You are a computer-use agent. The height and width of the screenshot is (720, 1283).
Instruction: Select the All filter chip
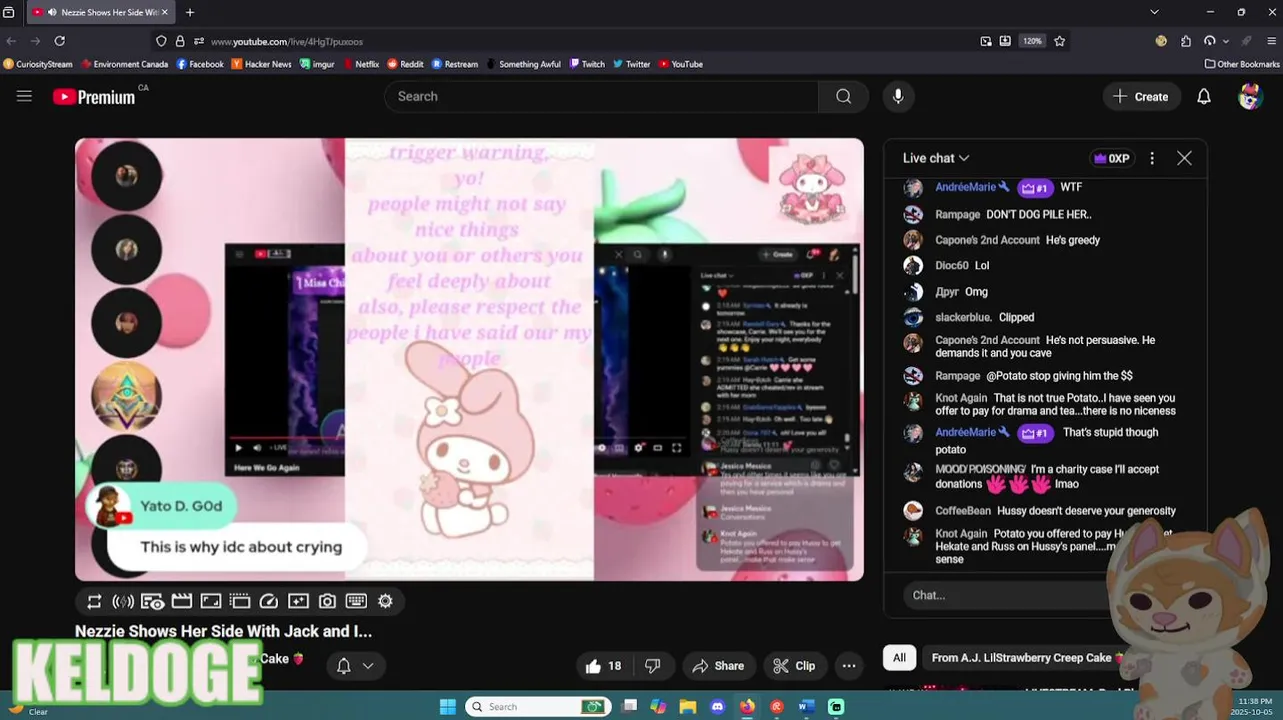point(899,658)
